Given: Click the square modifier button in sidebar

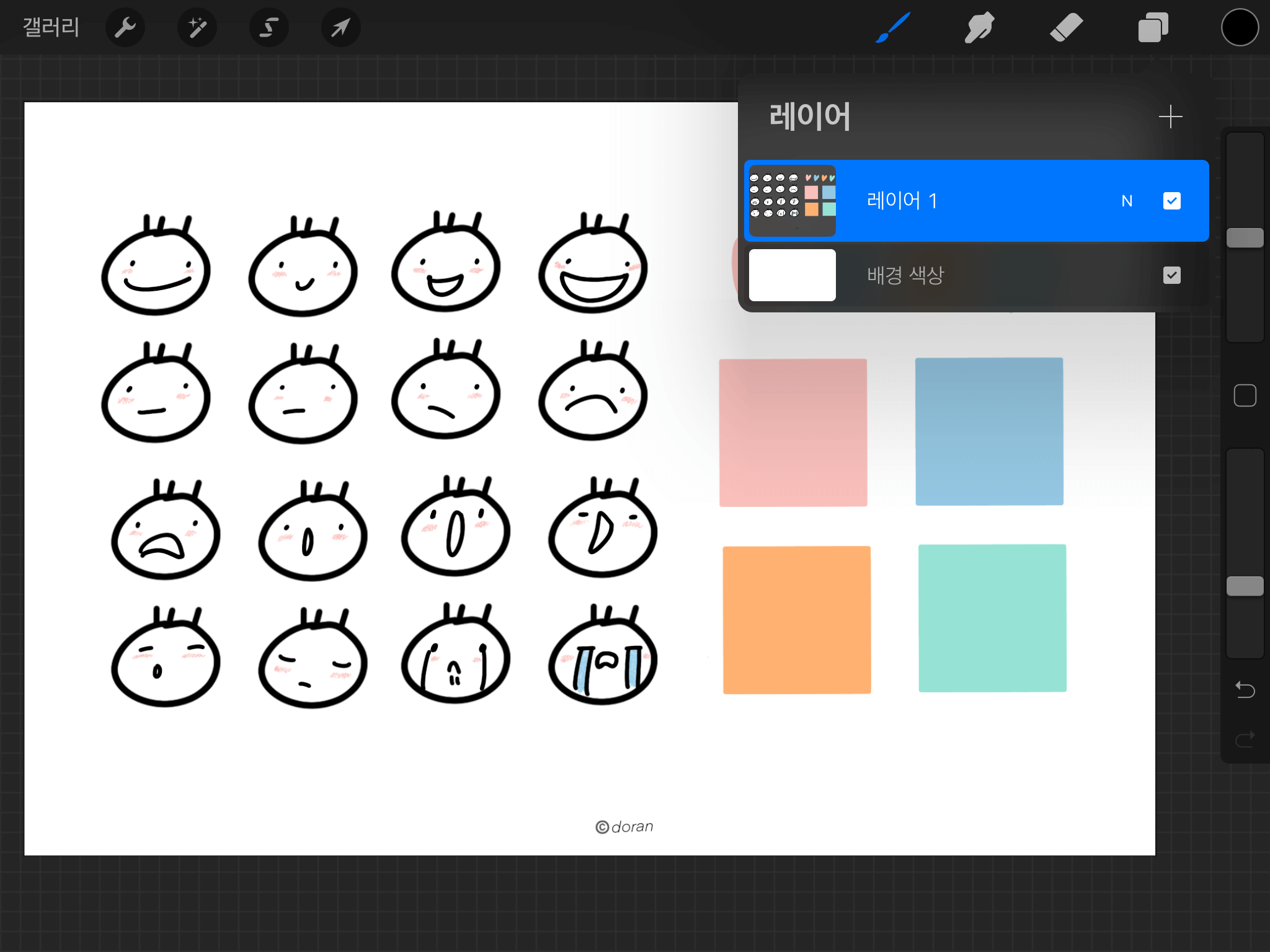Looking at the screenshot, I should 1245,395.
